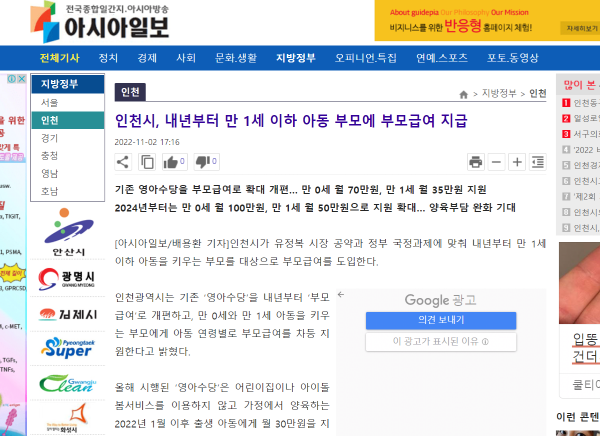Click 자세히보기 on the top banner ad
600x436 pixels.
582,28
